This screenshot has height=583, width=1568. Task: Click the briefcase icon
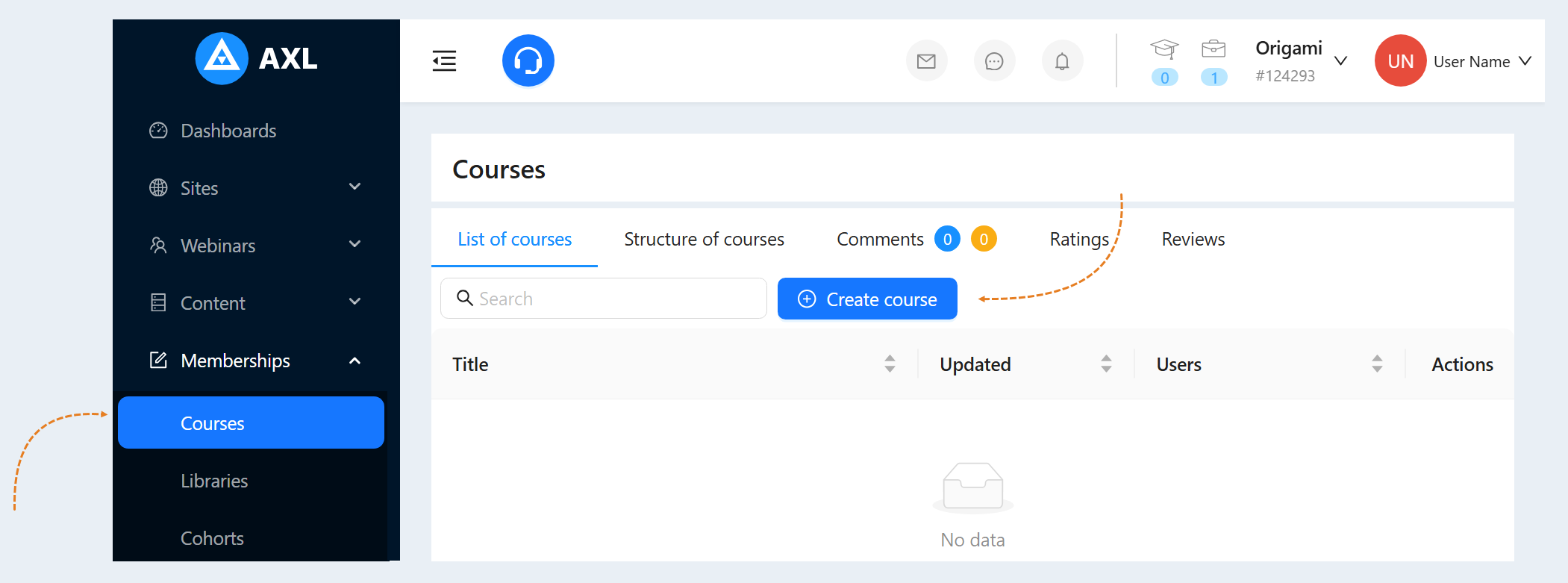[1214, 49]
